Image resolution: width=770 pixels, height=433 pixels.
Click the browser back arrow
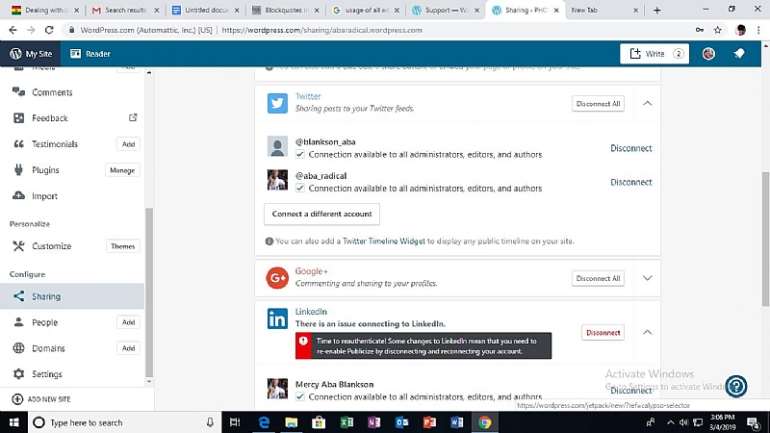[13, 30]
